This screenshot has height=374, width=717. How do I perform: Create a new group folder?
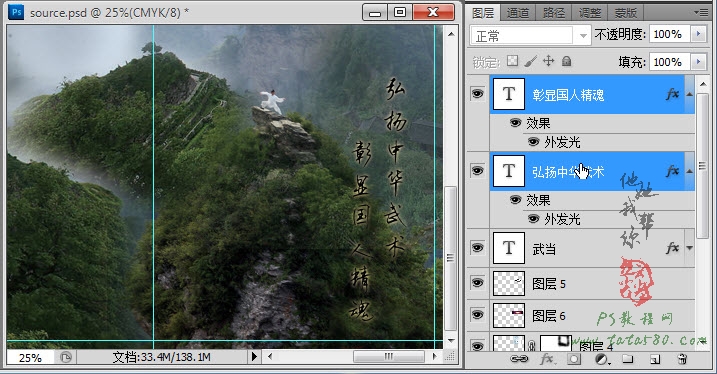[x=627, y=359]
